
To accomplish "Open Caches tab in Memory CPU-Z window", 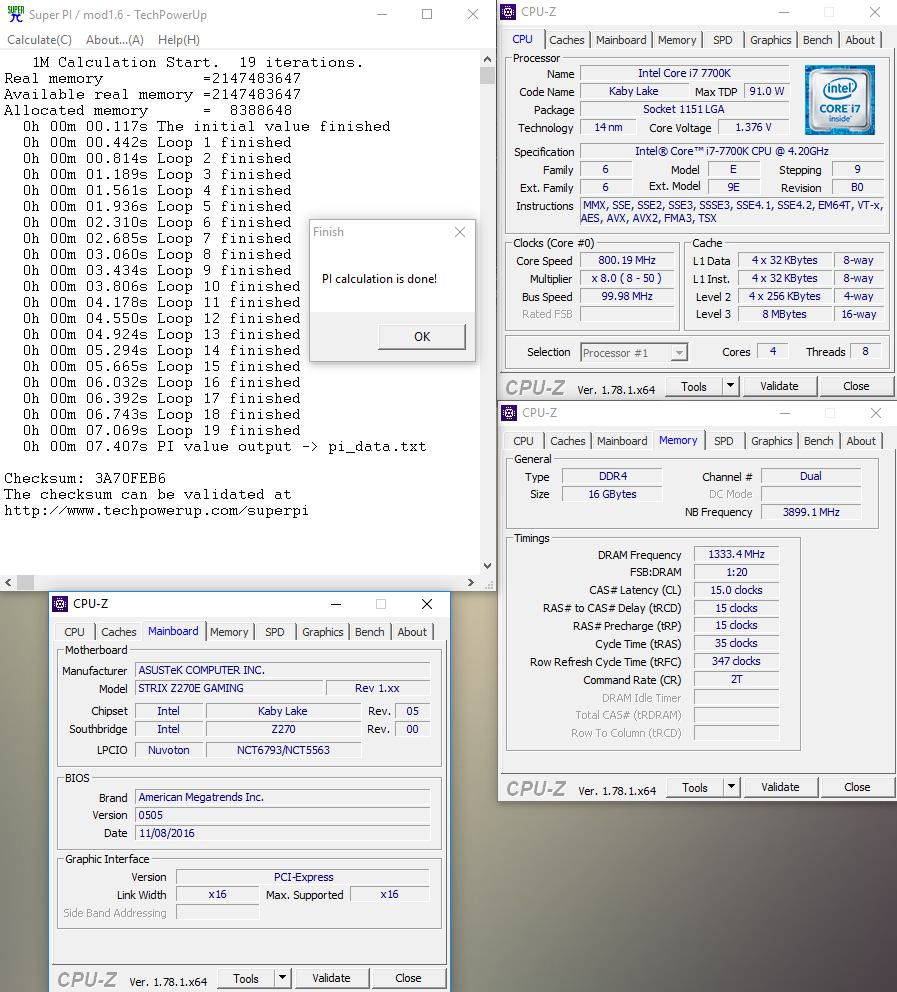I will [x=567, y=441].
